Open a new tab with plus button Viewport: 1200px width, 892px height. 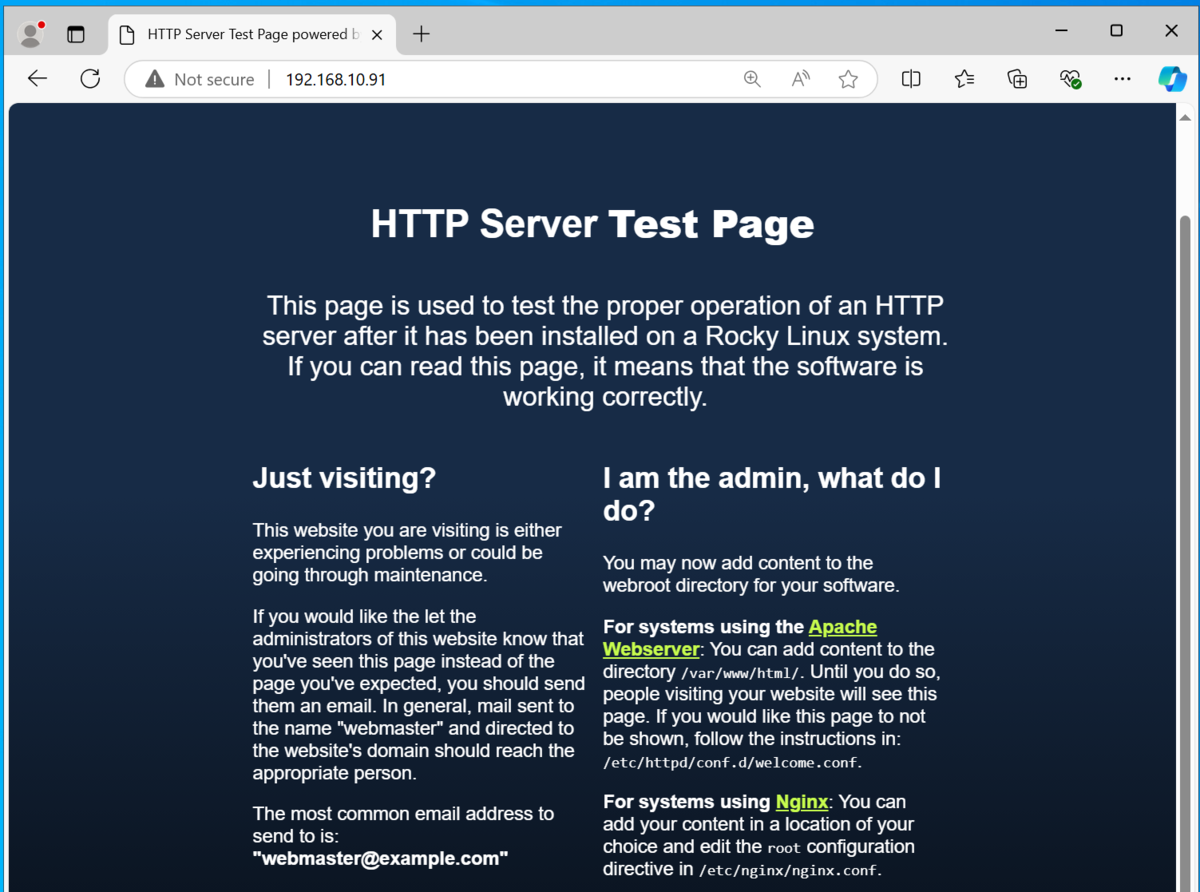pos(421,34)
